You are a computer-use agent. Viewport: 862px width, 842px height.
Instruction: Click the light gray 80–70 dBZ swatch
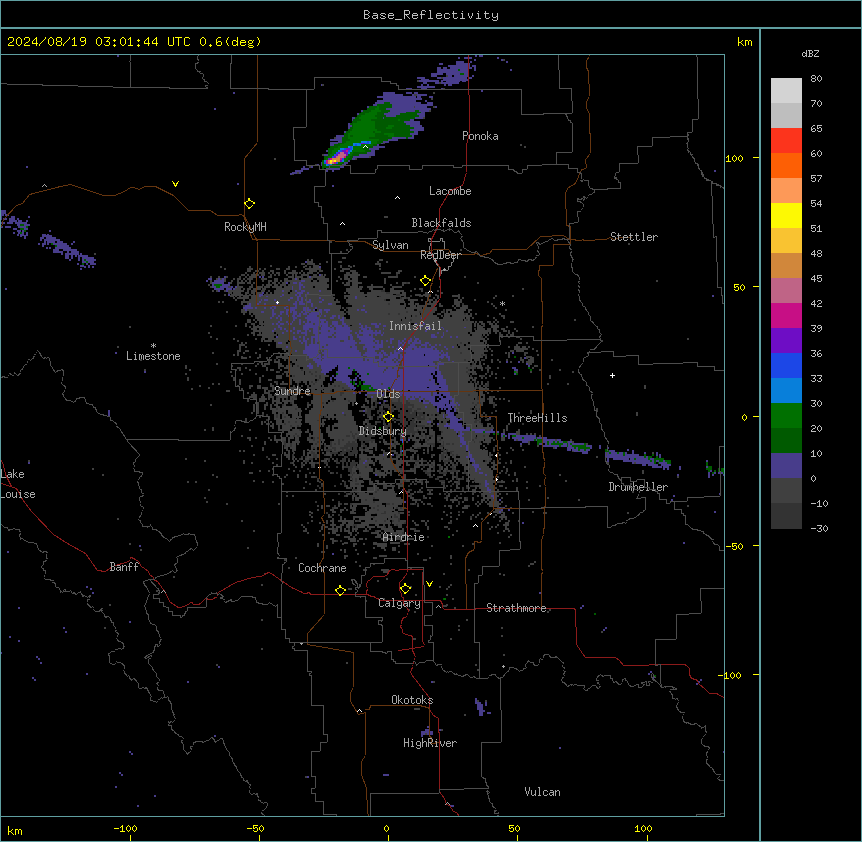[x=786, y=91]
